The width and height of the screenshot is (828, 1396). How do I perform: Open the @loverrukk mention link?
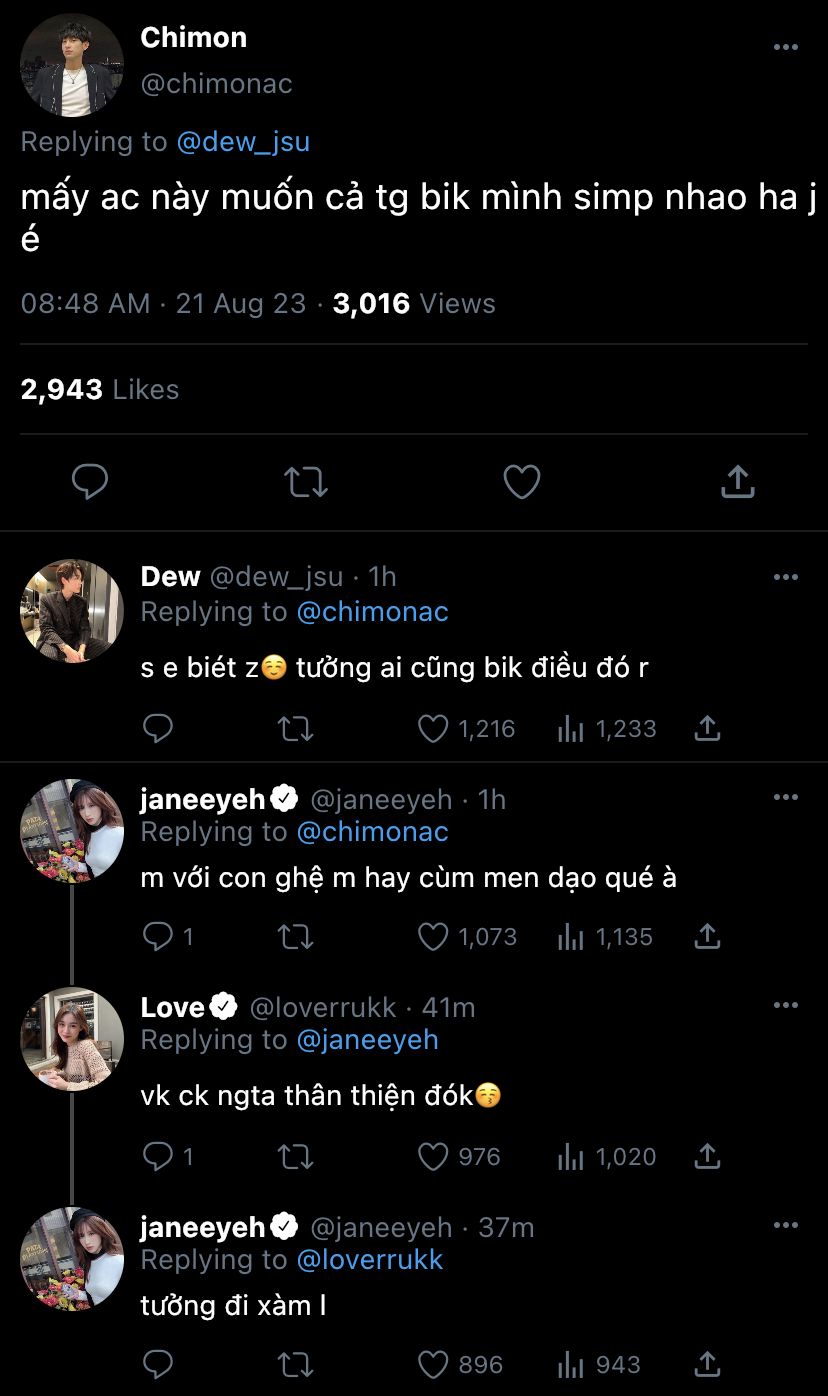tap(370, 1260)
